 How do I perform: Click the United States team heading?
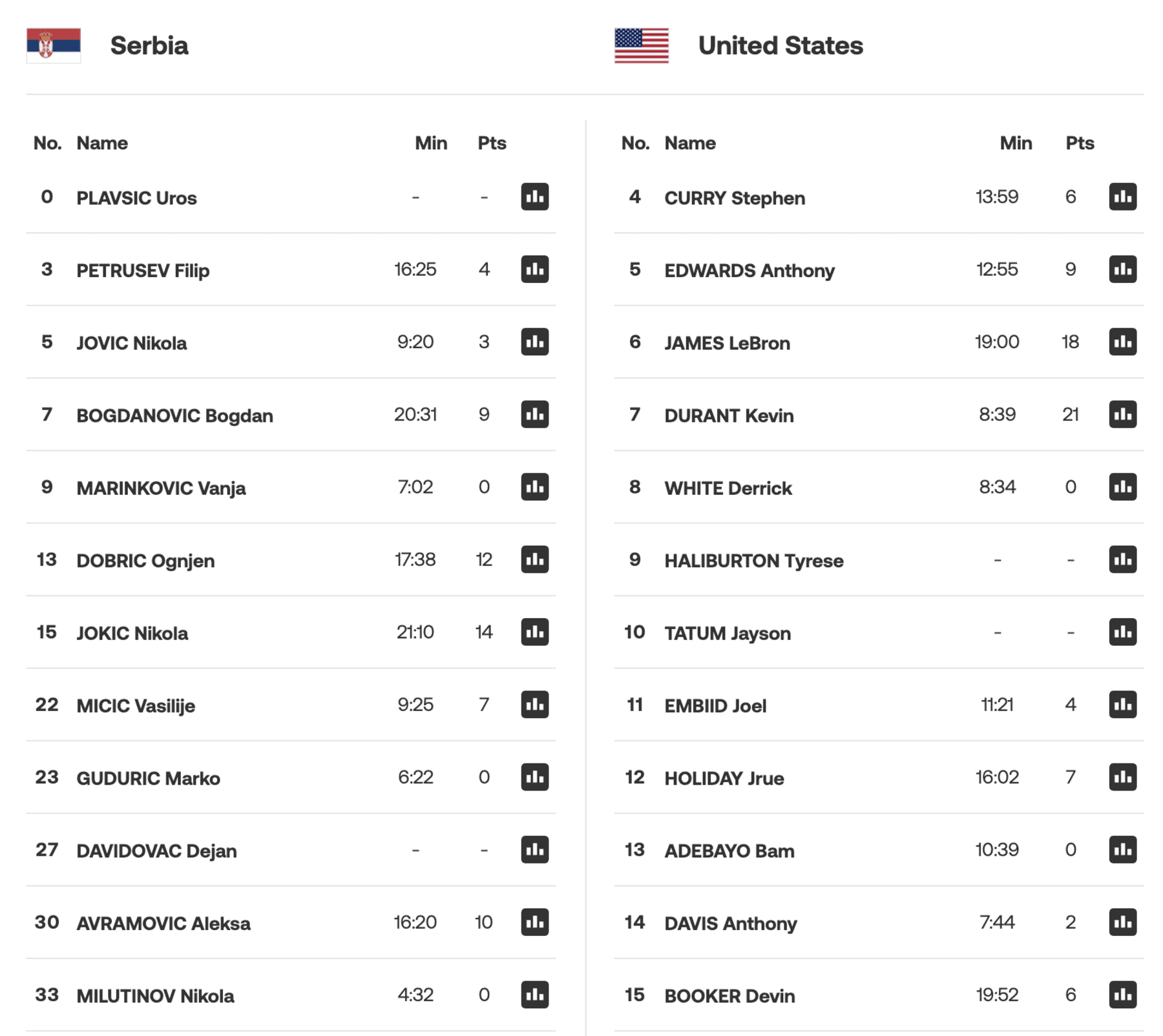click(x=781, y=45)
